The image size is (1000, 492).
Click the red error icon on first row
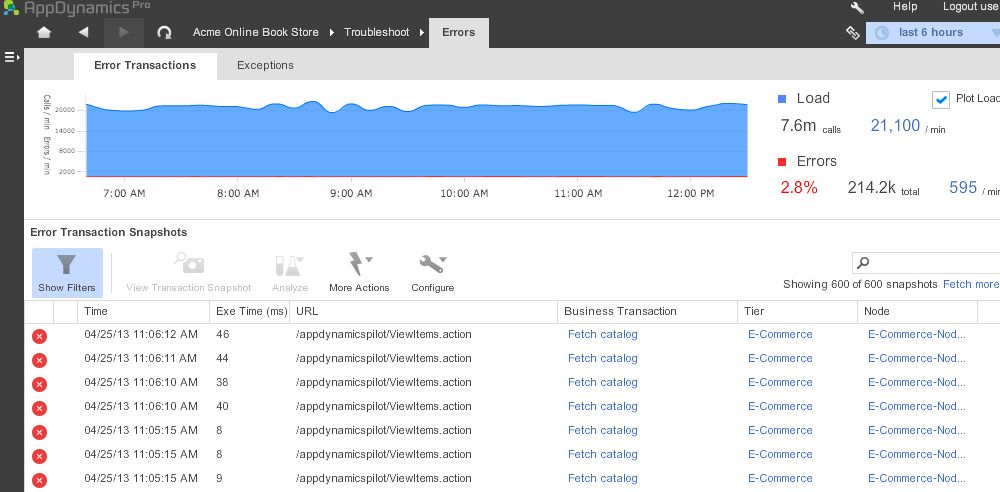click(x=39, y=335)
